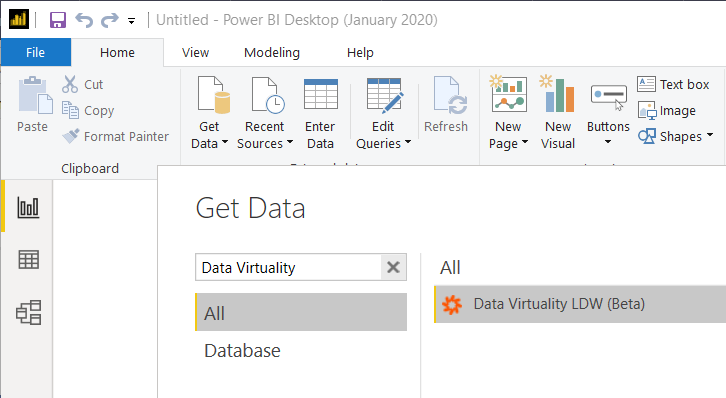Click the orange Data Virtuality gear icon

point(452,305)
